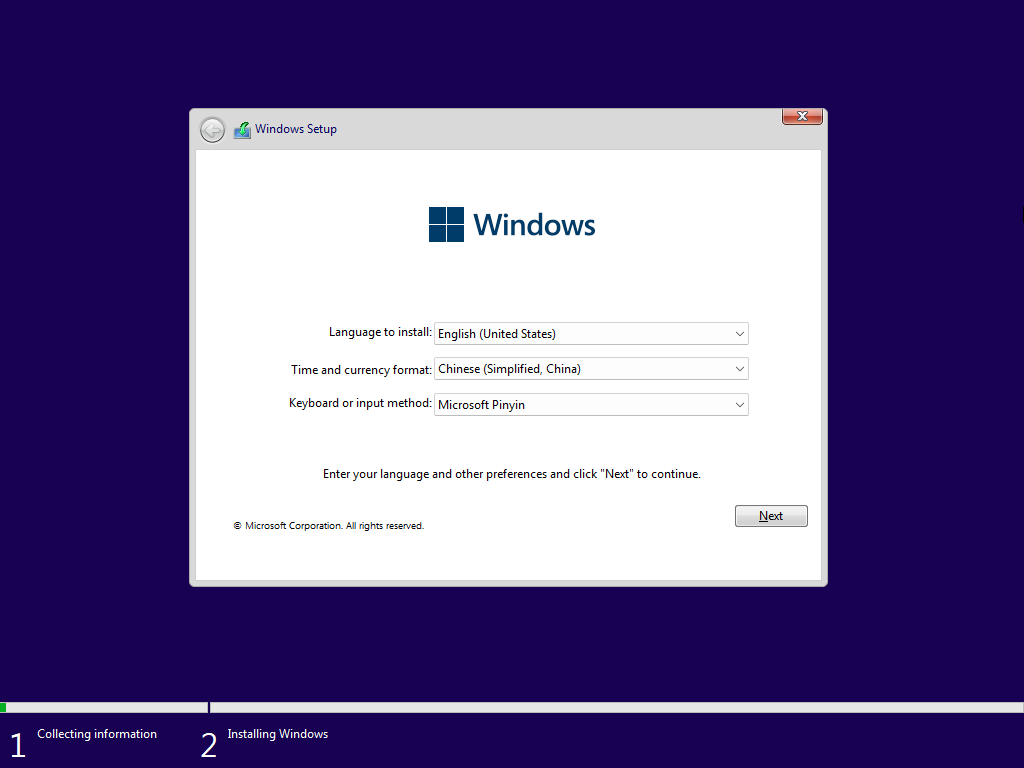Click the Microsoft Corporation copyright text

[329, 526]
